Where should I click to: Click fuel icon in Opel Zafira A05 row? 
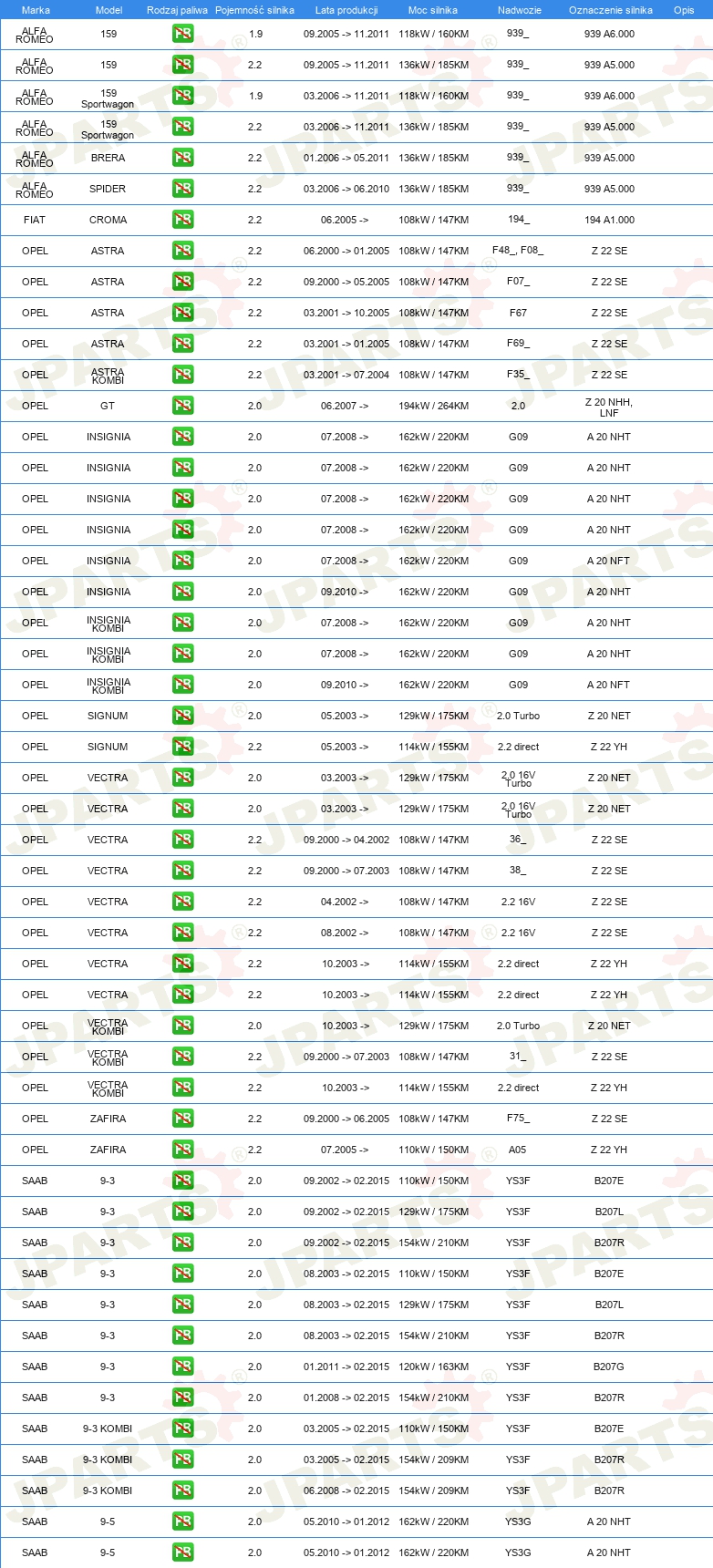[x=182, y=1150]
